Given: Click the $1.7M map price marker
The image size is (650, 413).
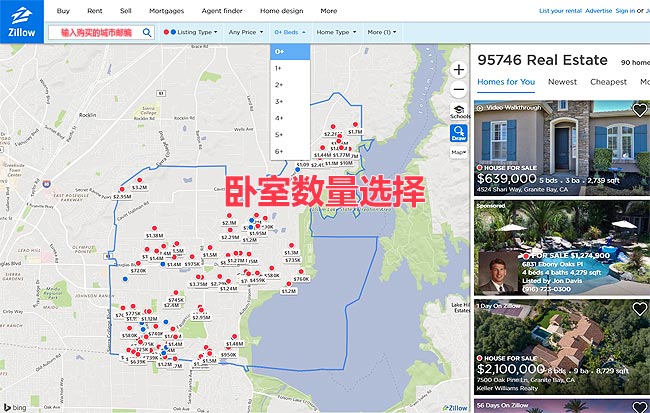Looking at the screenshot, I should pyautogui.click(x=355, y=132).
